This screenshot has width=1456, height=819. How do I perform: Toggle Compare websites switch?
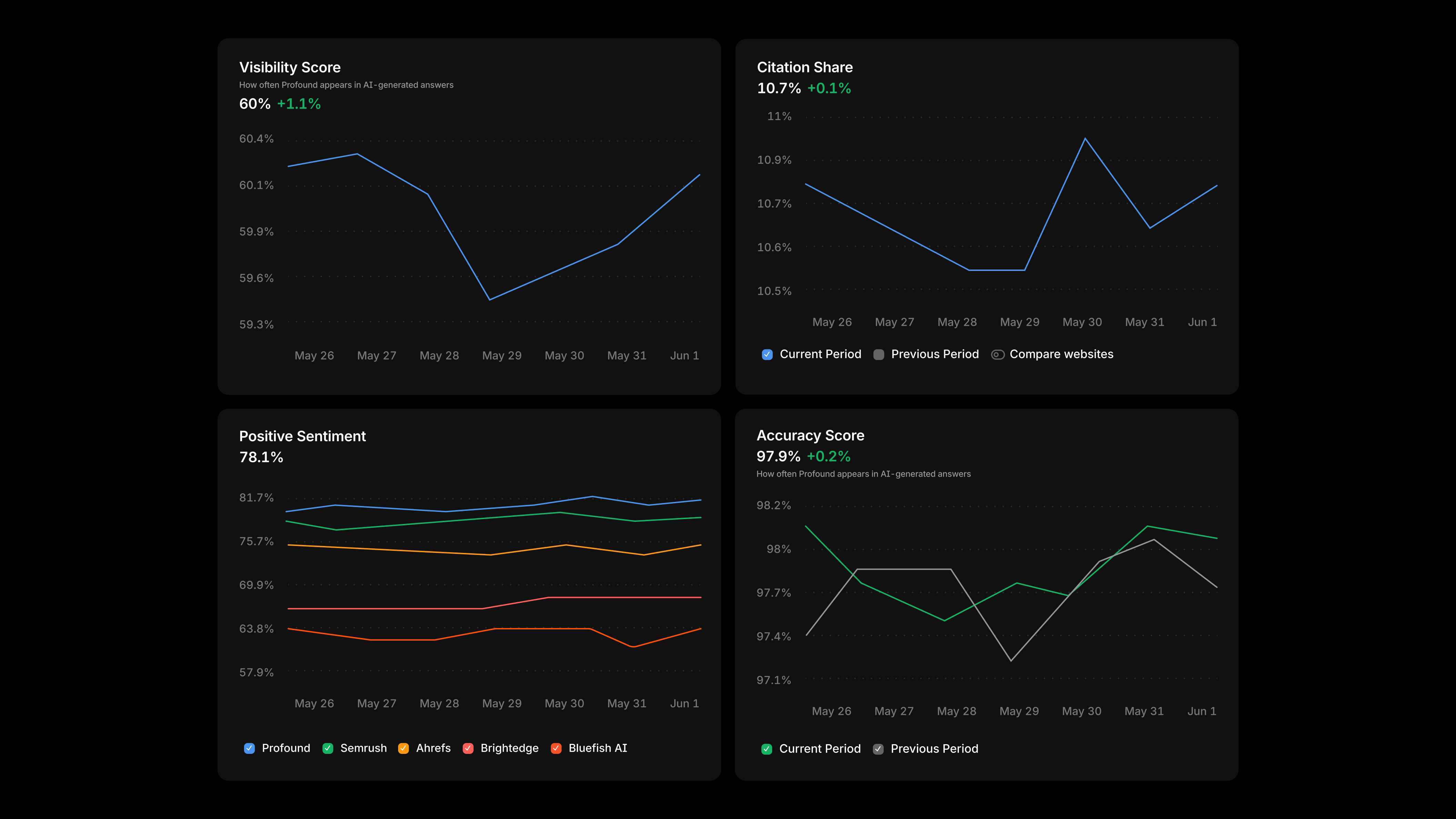998,354
